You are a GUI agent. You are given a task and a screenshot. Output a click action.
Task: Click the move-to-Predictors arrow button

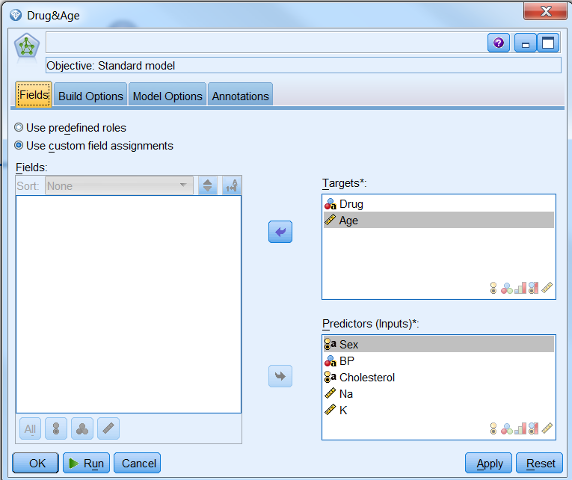coord(280,376)
